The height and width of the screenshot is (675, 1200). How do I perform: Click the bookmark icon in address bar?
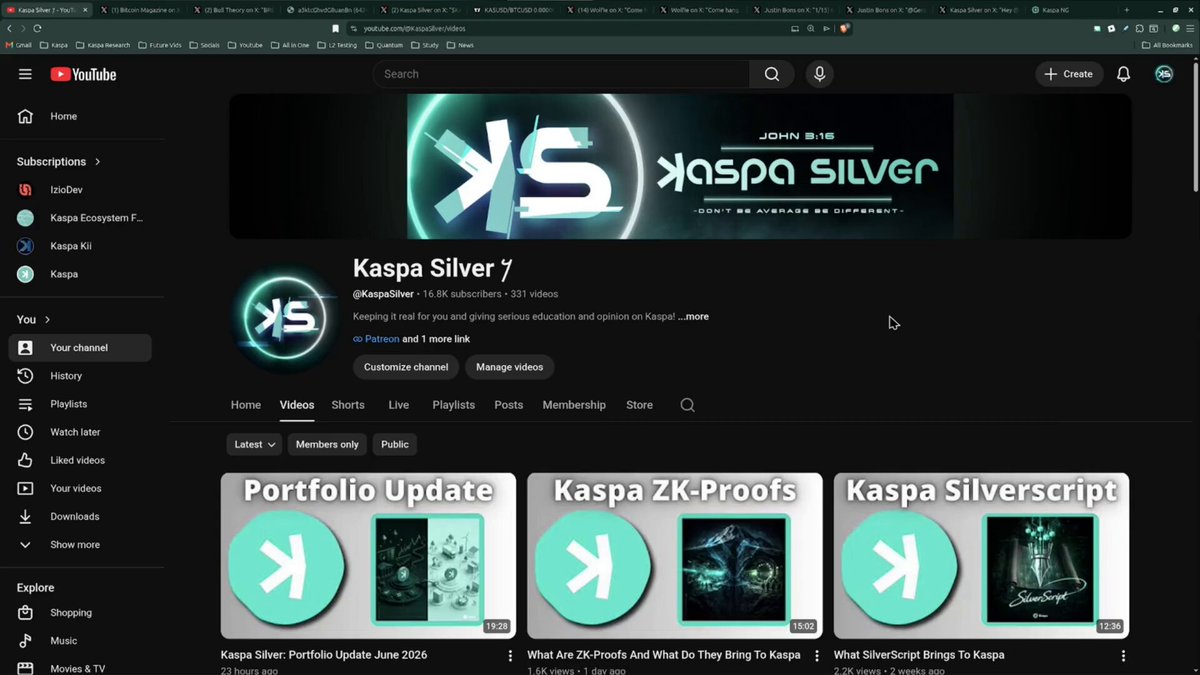(336, 28)
